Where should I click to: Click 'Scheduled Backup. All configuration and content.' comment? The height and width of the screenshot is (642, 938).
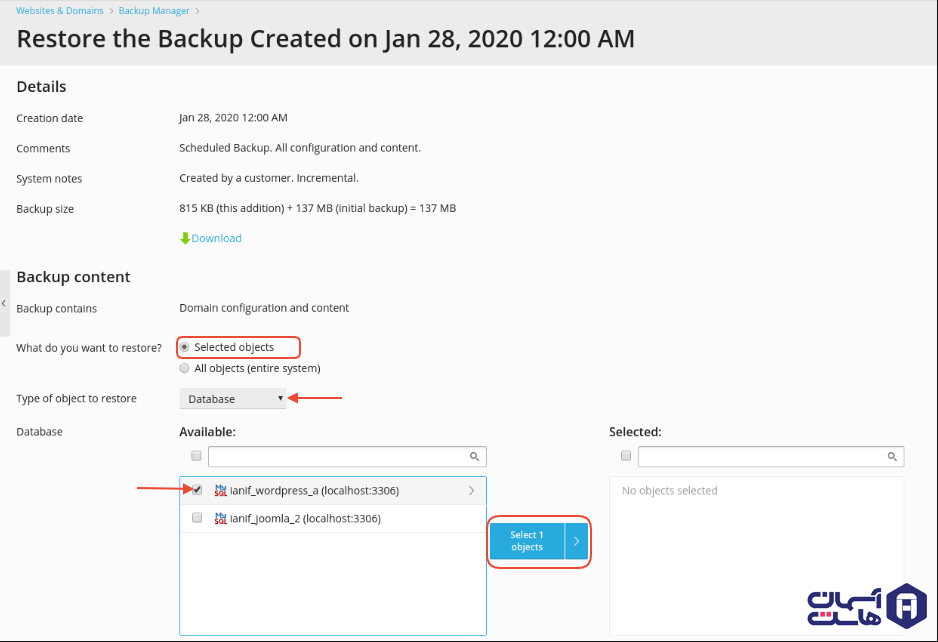tap(300, 148)
